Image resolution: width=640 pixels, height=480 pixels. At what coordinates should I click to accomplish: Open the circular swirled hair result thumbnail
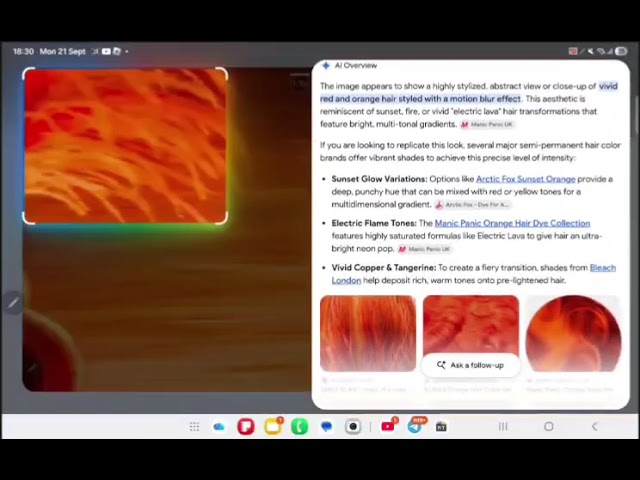(573, 333)
